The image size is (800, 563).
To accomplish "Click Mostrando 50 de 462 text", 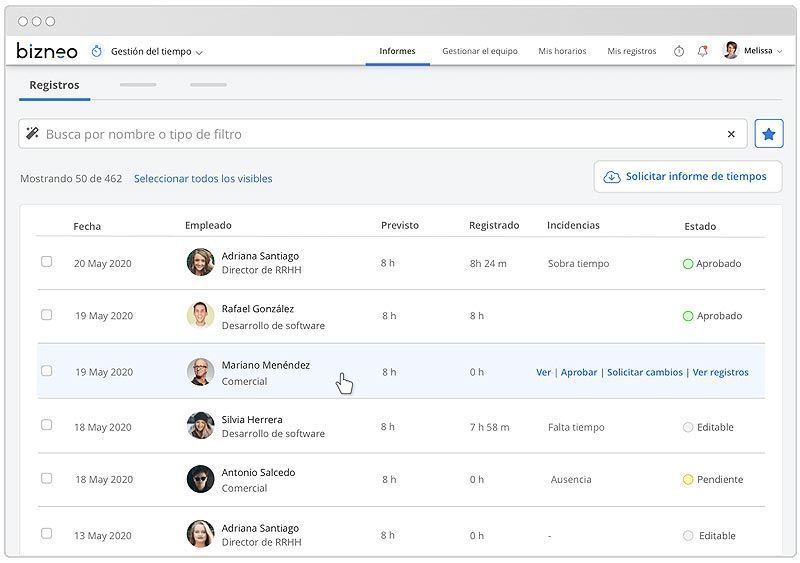I will click(x=71, y=179).
